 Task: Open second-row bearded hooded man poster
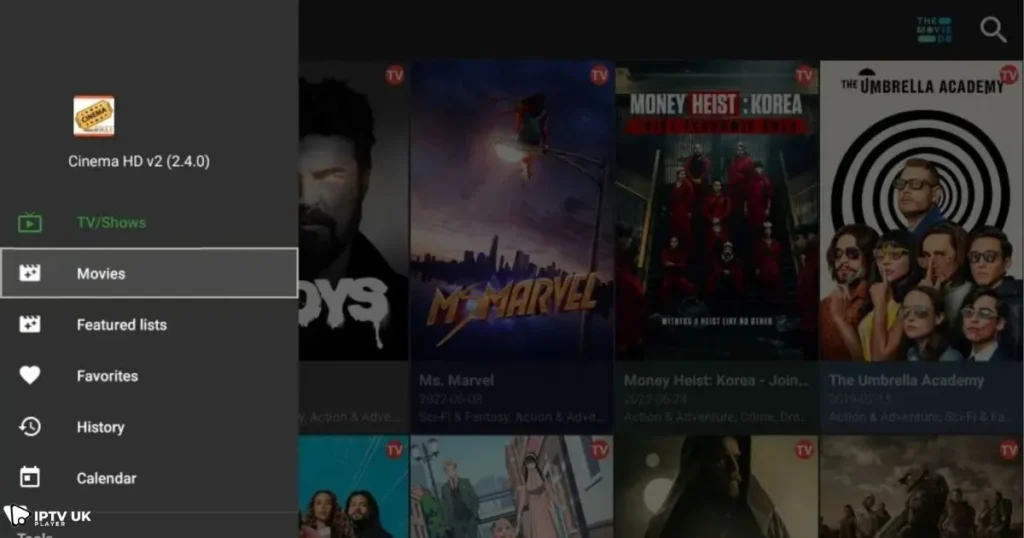pyautogui.click(x=716, y=487)
